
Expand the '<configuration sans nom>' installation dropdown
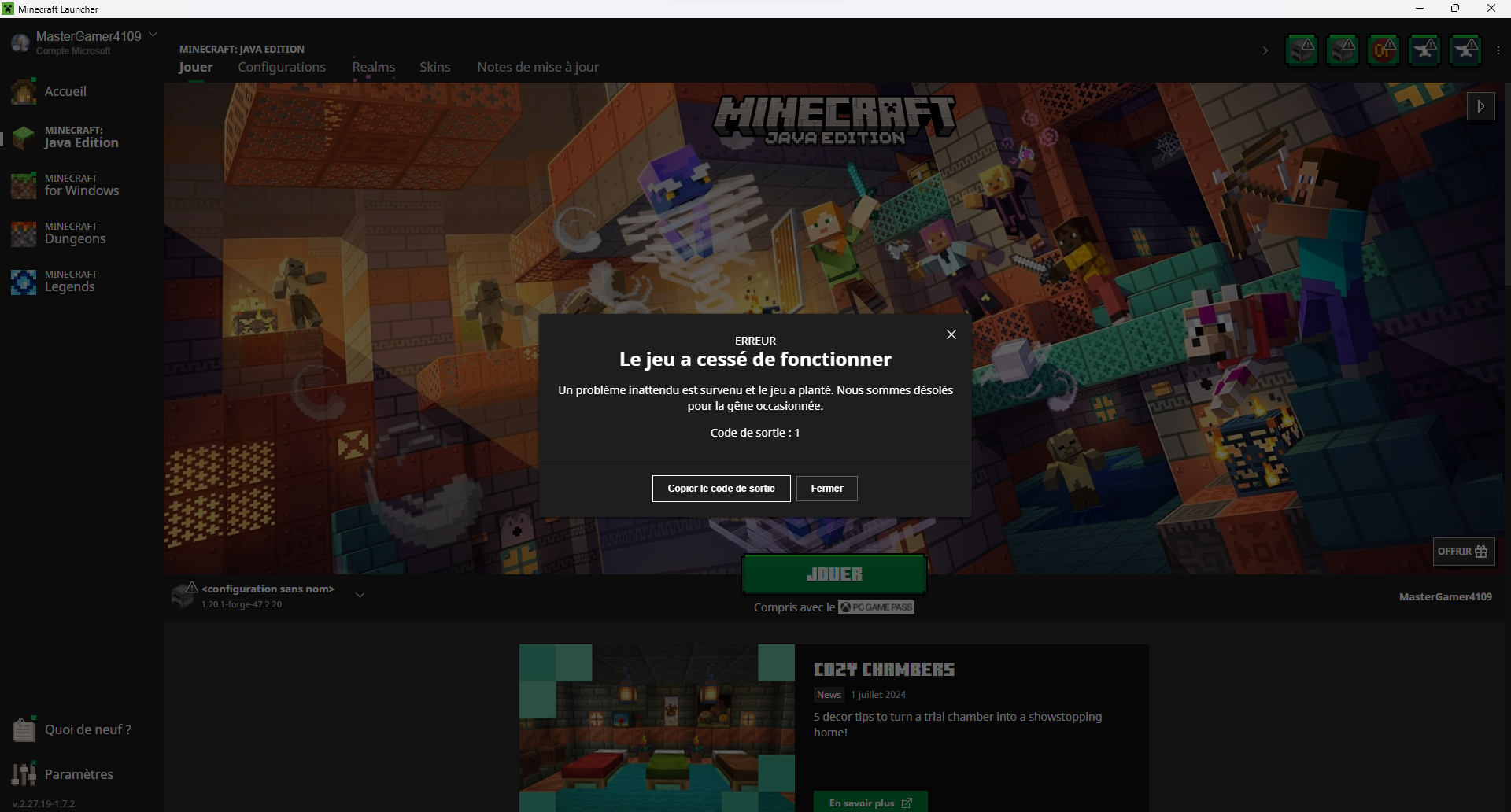[360, 596]
